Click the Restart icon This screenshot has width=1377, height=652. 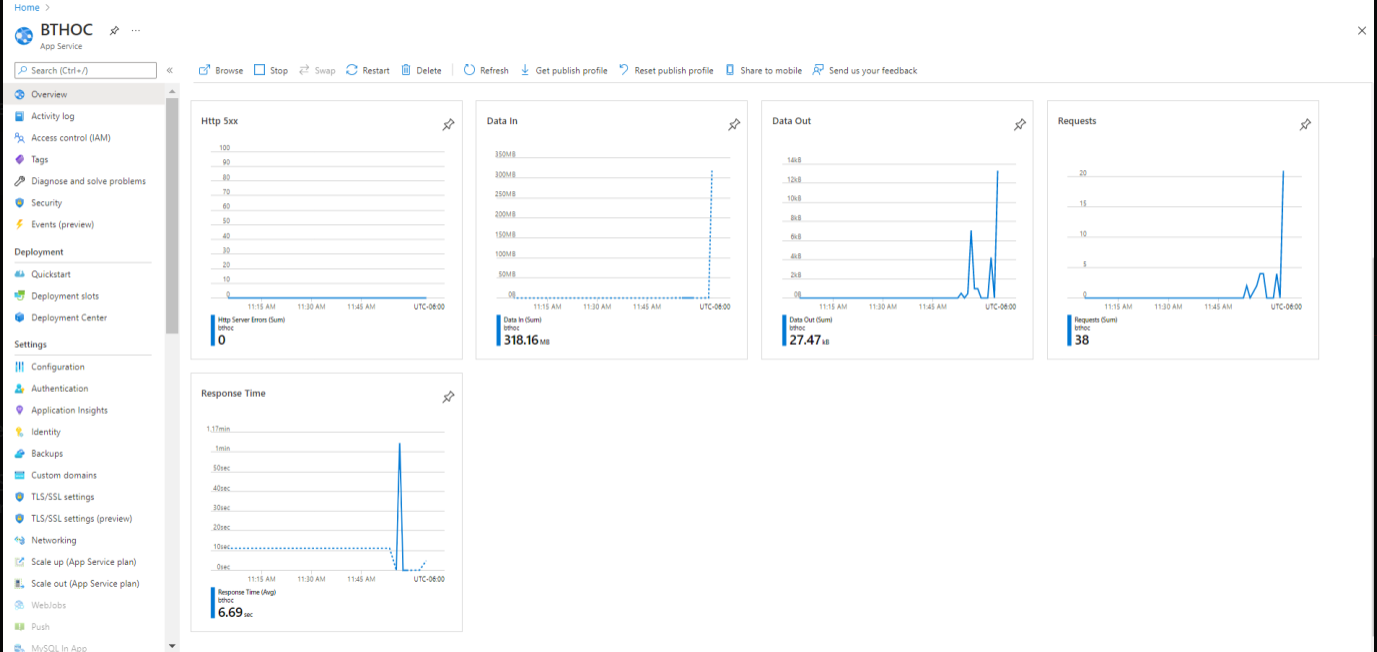352,70
